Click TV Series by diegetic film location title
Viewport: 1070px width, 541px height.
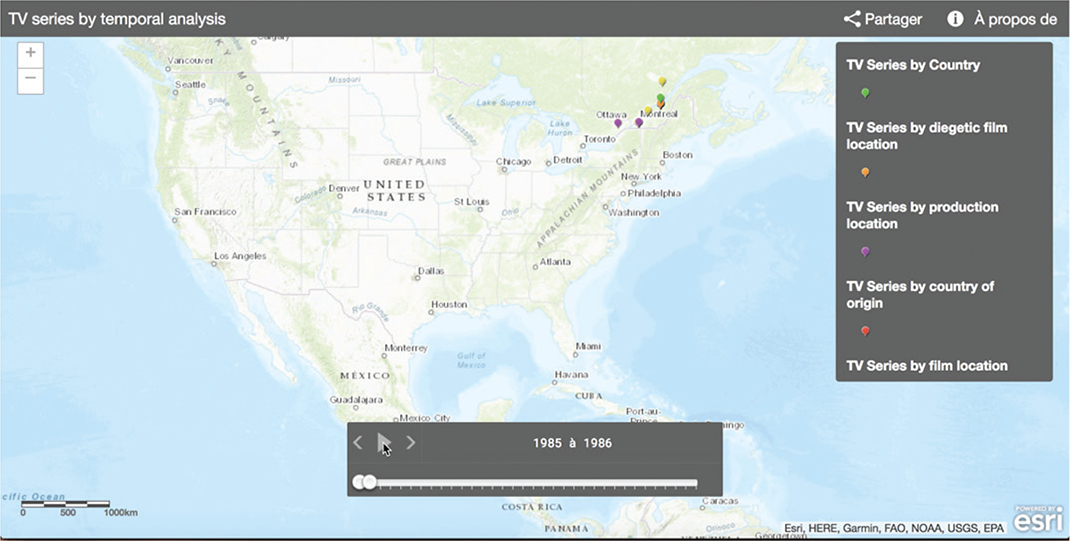(927, 136)
